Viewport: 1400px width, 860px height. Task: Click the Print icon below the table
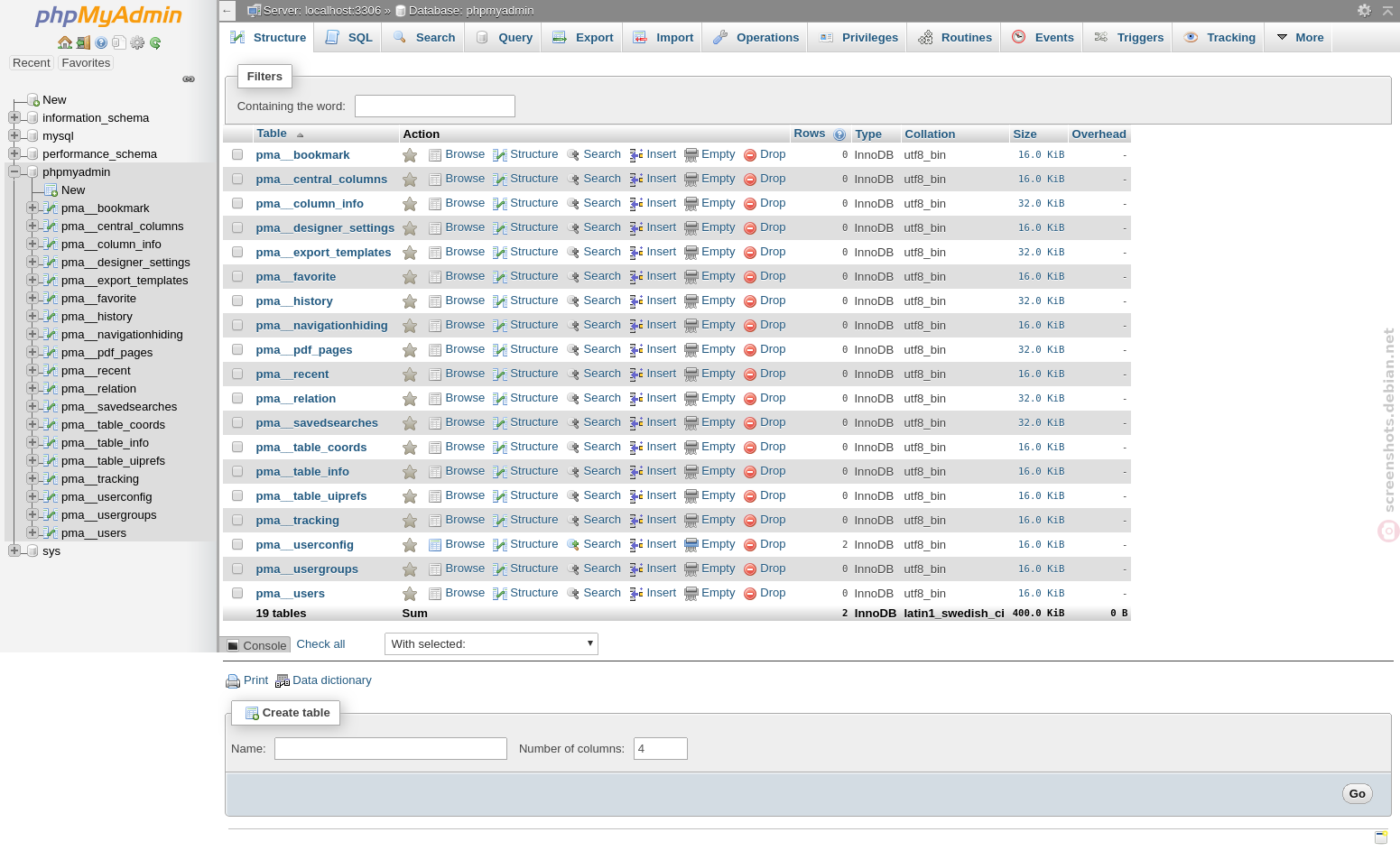tap(233, 681)
